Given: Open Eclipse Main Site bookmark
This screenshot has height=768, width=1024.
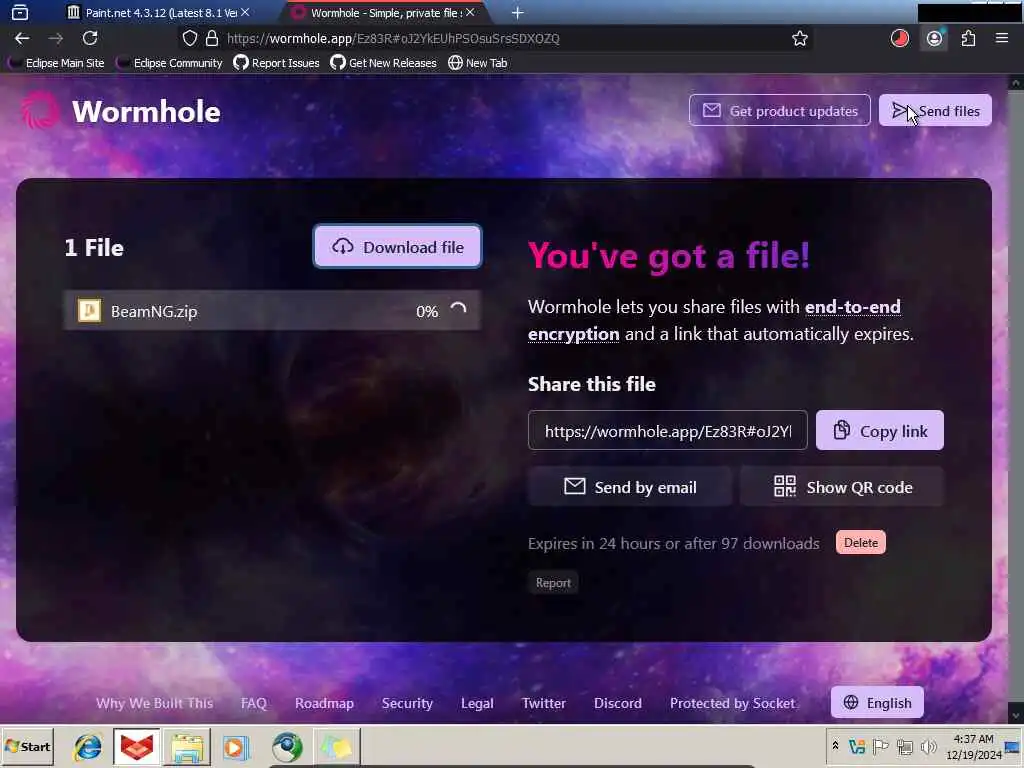Looking at the screenshot, I should coord(56,63).
